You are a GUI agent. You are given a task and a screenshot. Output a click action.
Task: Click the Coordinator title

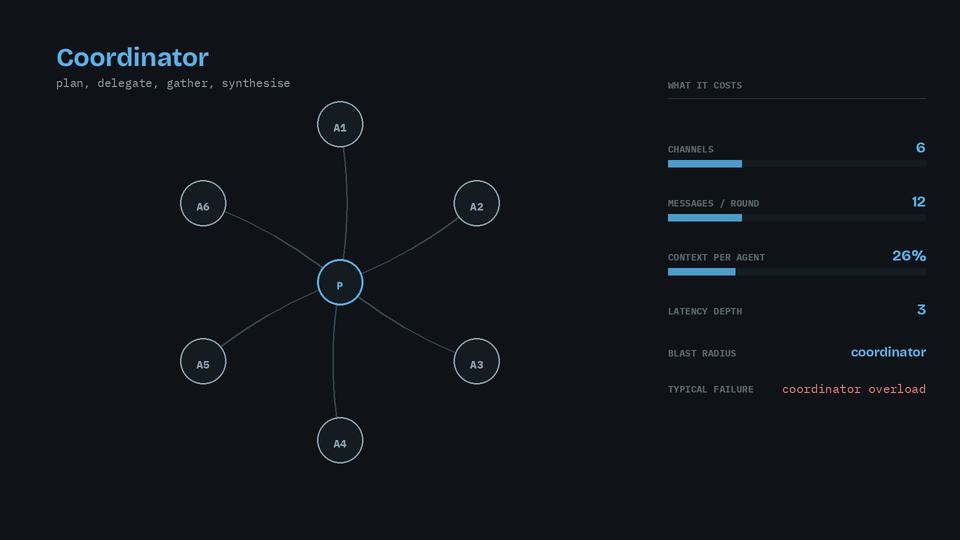(132, 58)
